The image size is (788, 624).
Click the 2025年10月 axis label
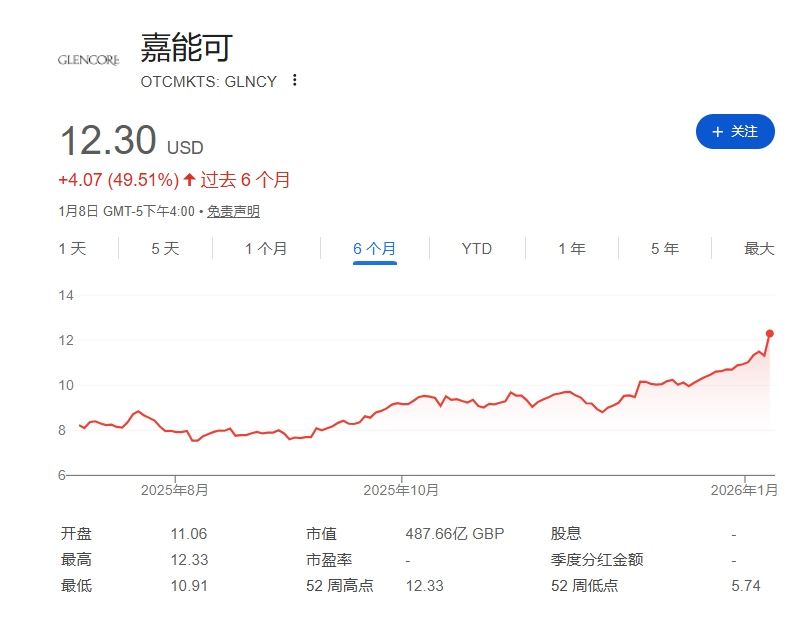401,490
